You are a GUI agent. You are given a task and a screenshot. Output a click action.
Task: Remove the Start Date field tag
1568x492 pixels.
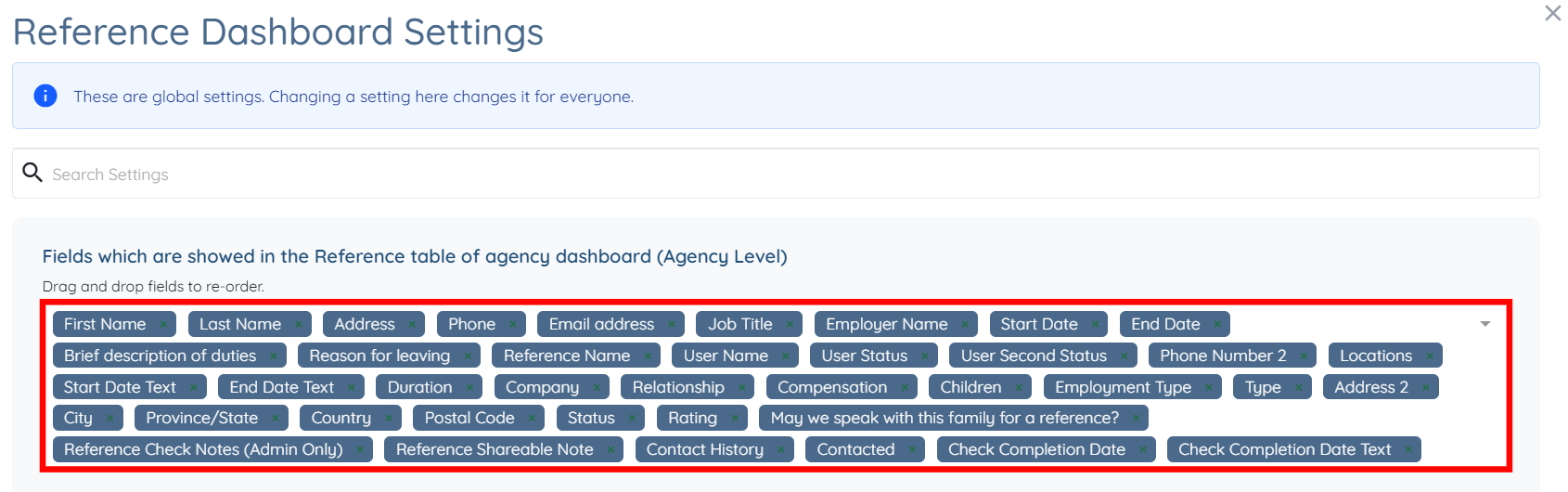click(x=1095, y=324)
